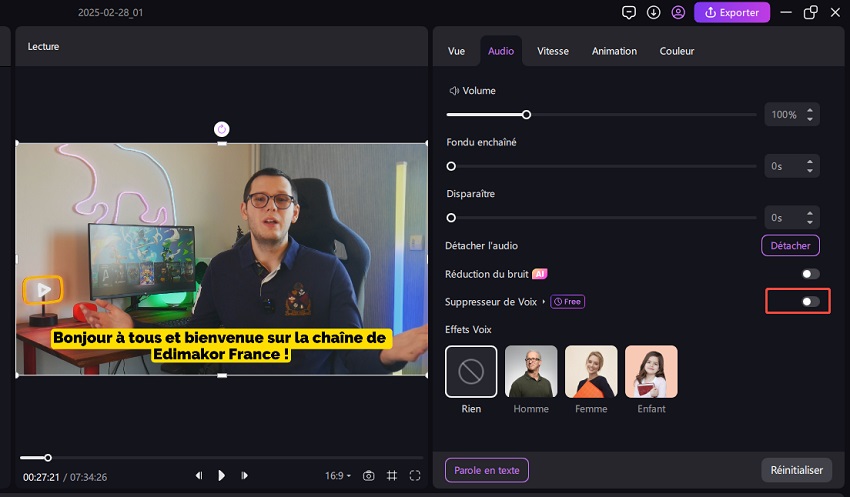This screenshot has width=850, height=497.
Task: Open the Couleur tab
Action: (x=677, y=51)
